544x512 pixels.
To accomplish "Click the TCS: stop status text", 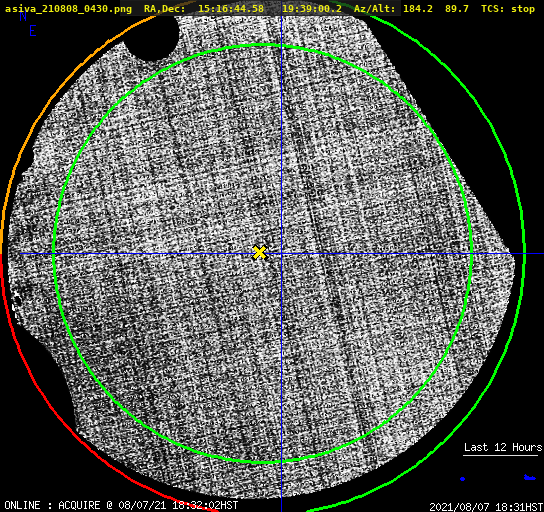I will [508, 9].
